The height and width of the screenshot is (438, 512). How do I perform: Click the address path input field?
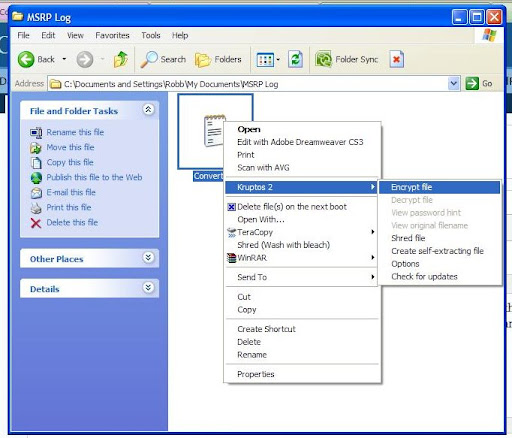[x=248, y=84]
